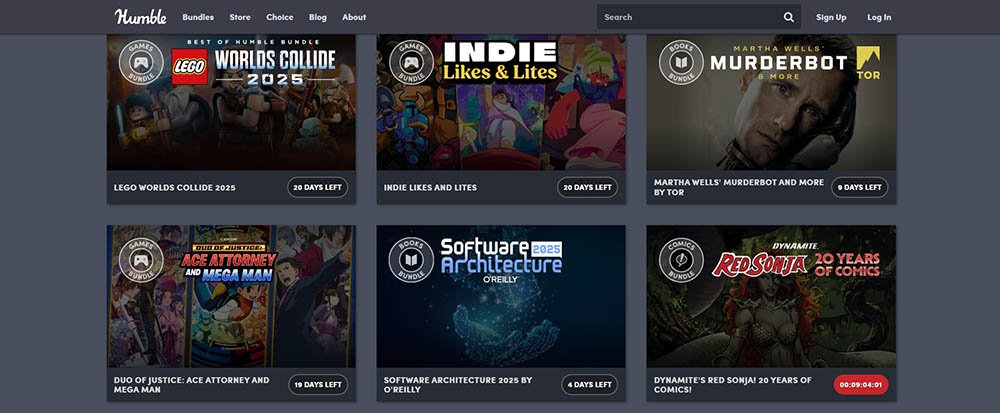1000x413 pixels.
Task: Click Software Architecture 2025 by O'Reilly title
Action: (458, 385)
